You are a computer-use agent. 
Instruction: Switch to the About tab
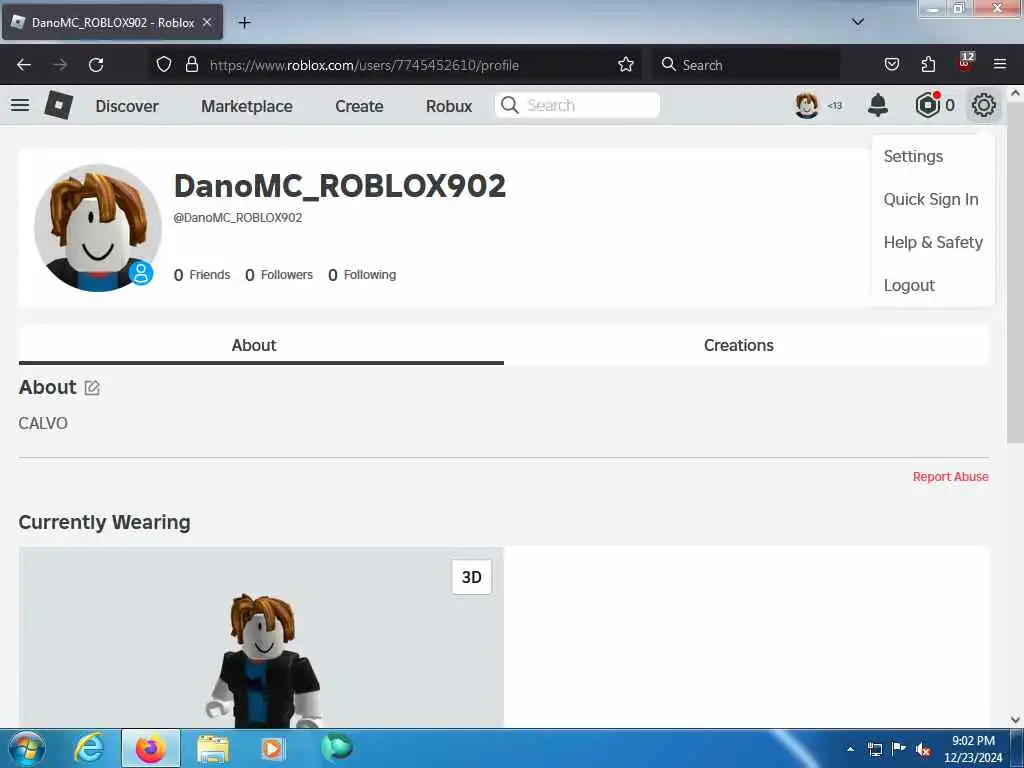click(x=254, y=345)
